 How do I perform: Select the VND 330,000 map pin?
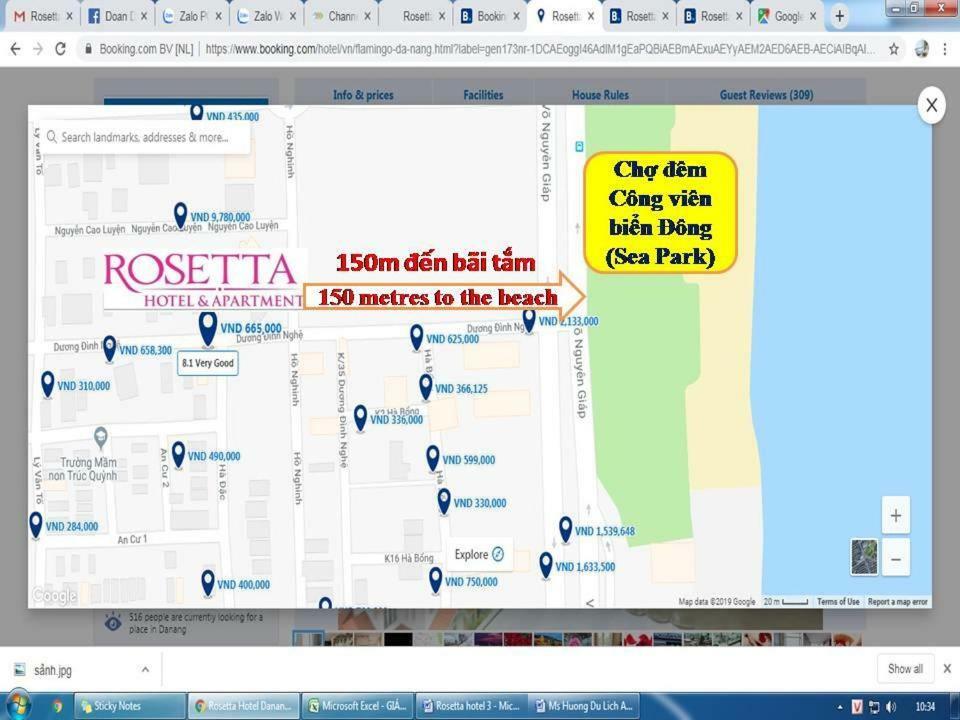coord(444,502)
